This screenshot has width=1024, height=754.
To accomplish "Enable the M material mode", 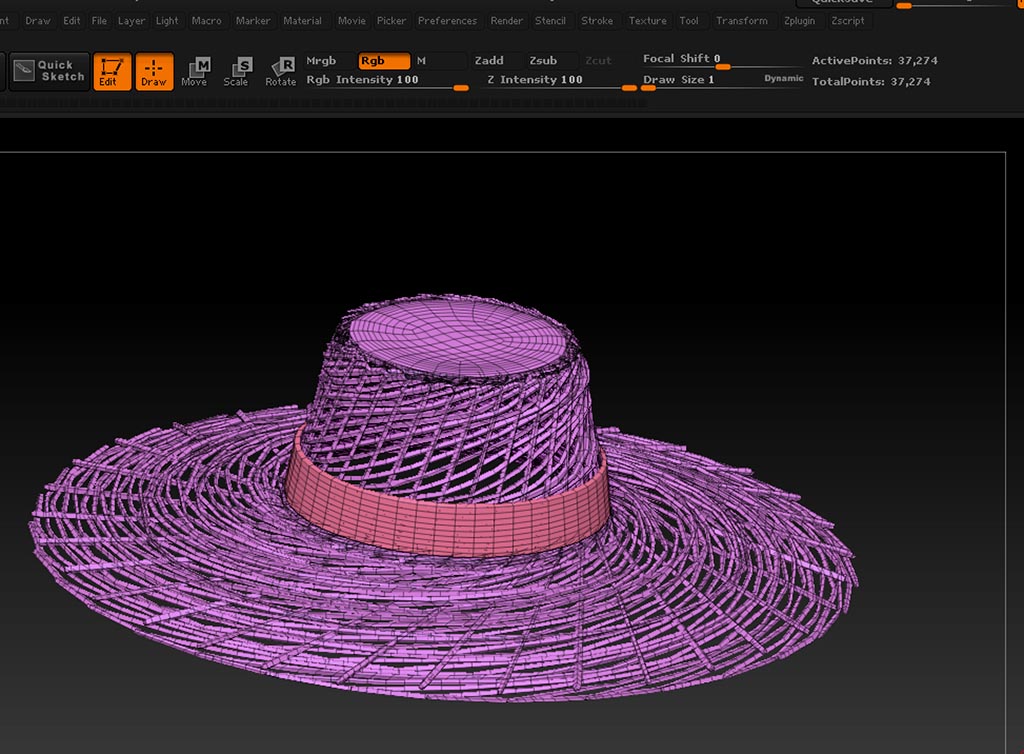I will click(440, 61).
